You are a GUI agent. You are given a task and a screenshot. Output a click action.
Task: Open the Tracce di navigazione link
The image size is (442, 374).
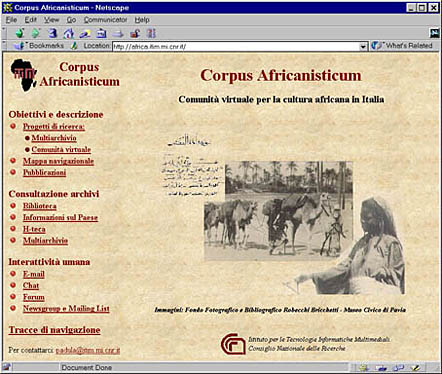point(54,330)
